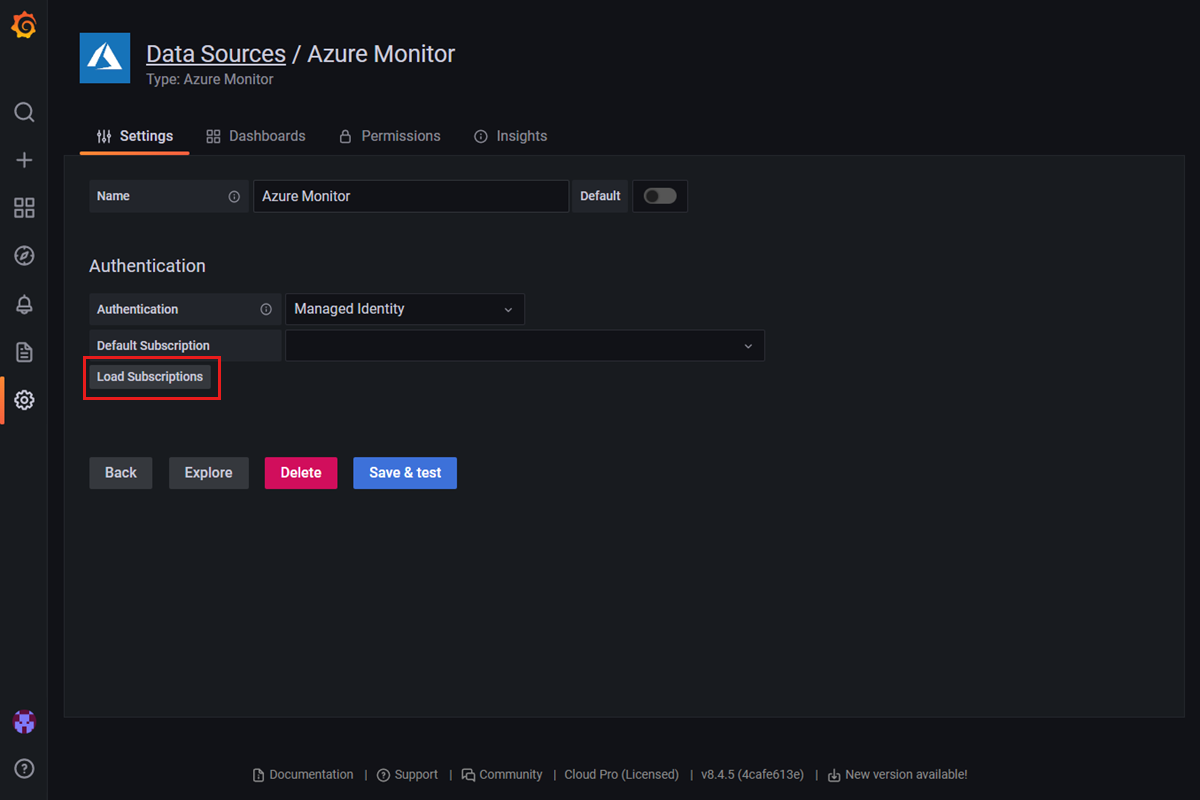Open Configuration with the gear icon
The image size is (1200, 800).
tap(24, 400)
